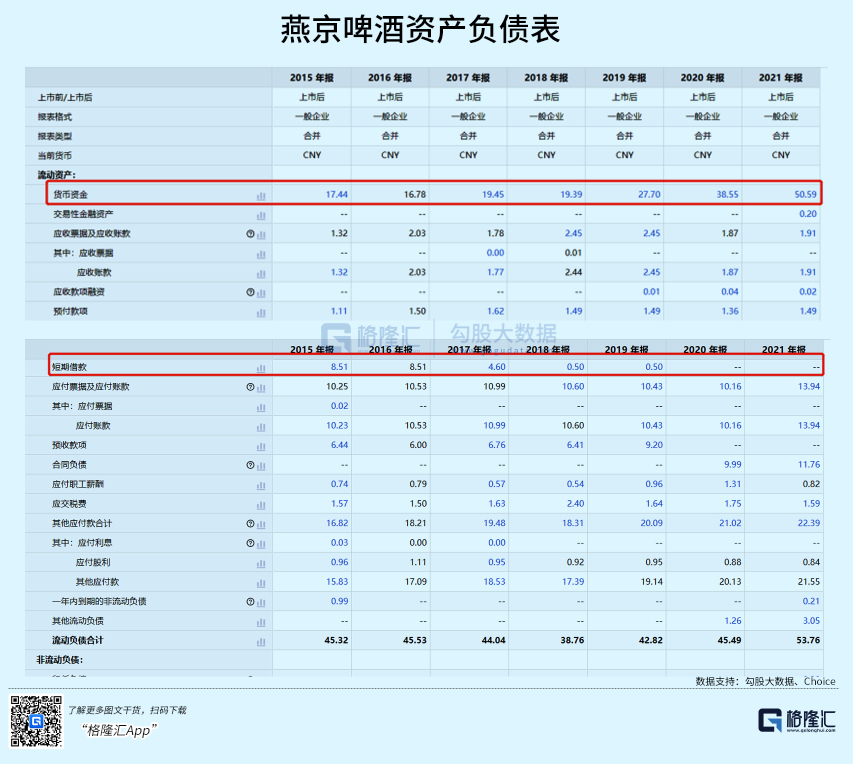Open the chart icon for 合同负债 row

tap(261, 466)
